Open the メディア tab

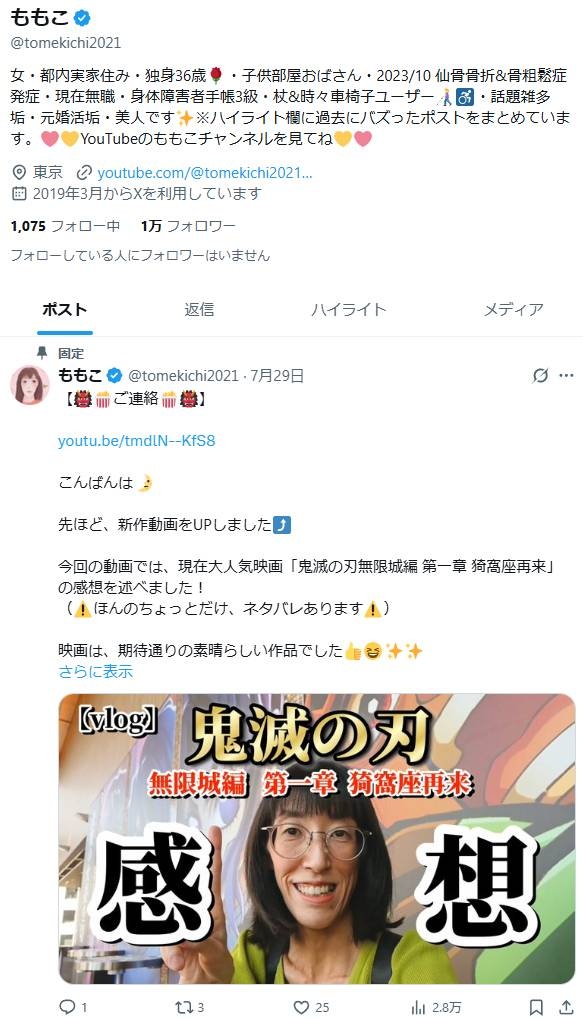[x=514, y=310]
